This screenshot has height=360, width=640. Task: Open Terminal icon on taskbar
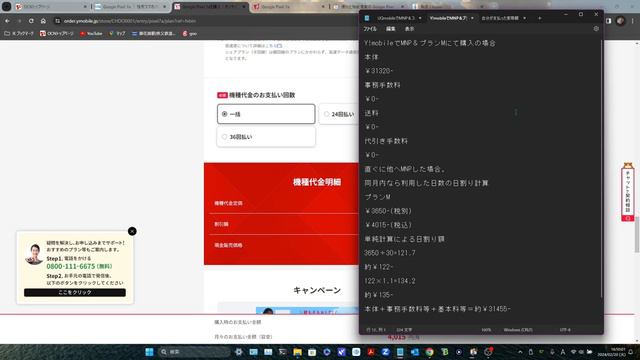(x=282, y=352)
